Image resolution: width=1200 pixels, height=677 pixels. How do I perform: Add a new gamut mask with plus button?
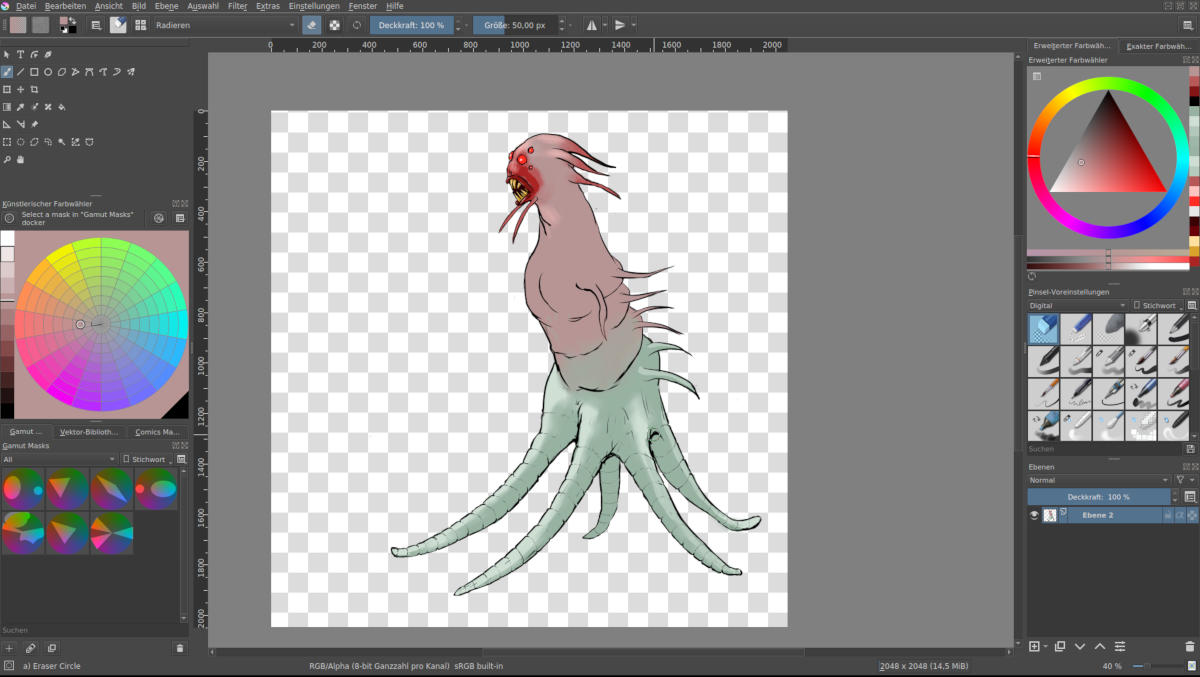[x=10, y=648]
